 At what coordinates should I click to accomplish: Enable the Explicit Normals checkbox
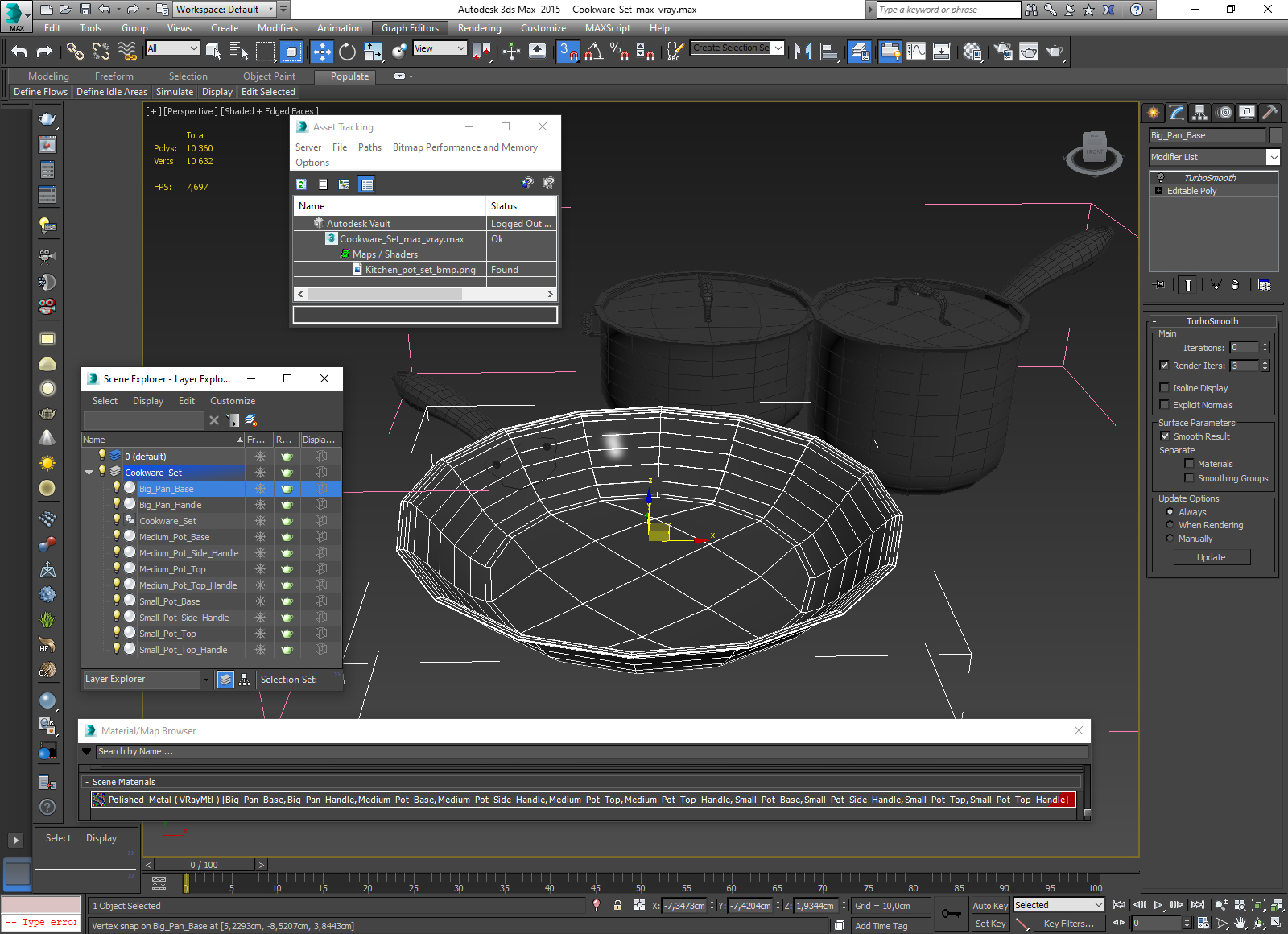click(1164, 405)
